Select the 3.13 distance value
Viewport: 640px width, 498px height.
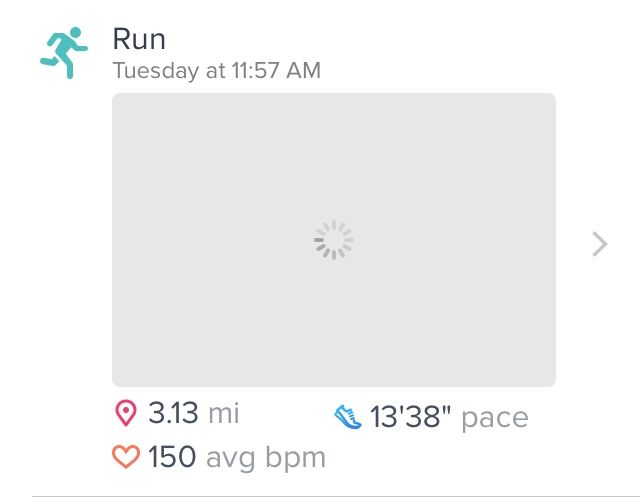pos(173,413)
